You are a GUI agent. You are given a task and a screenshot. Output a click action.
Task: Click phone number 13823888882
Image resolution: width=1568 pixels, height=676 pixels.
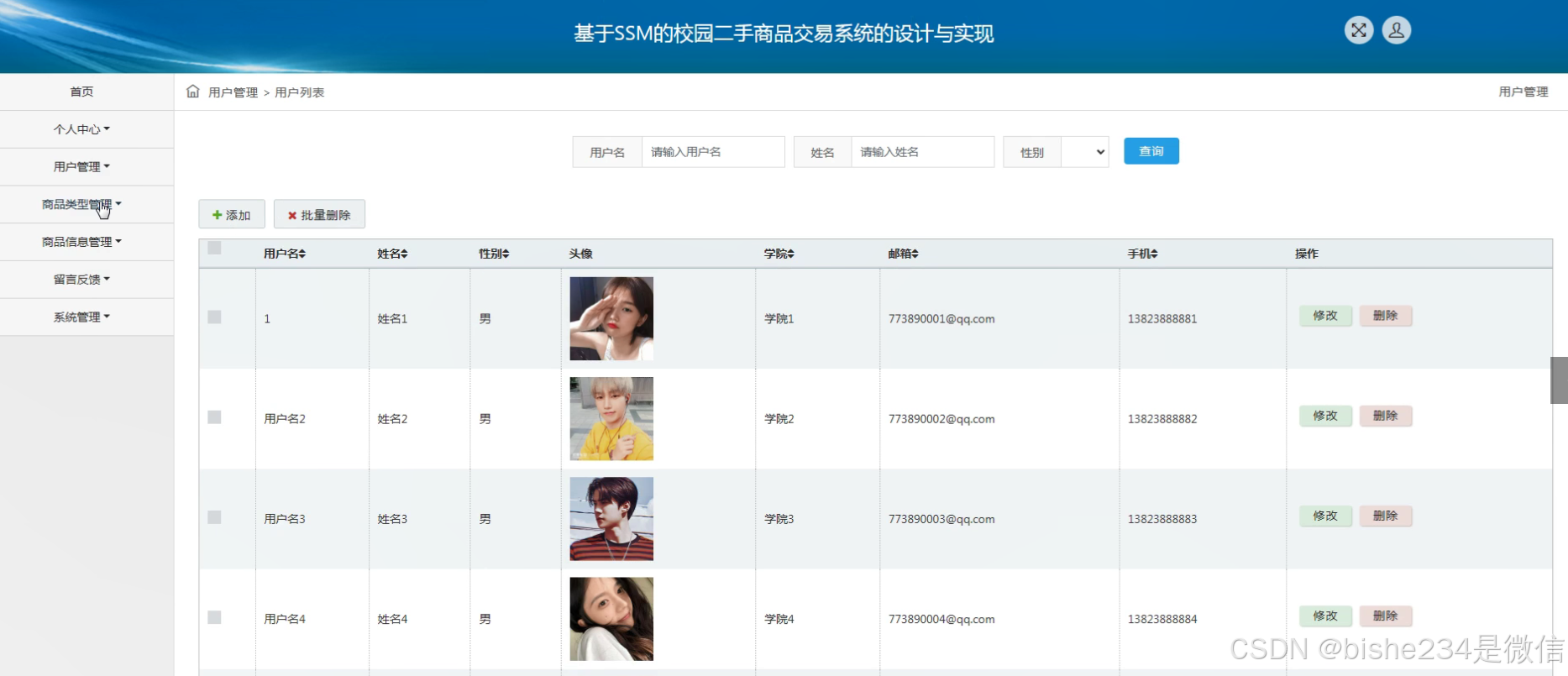pyautogui.click(x=1162, y=419)
